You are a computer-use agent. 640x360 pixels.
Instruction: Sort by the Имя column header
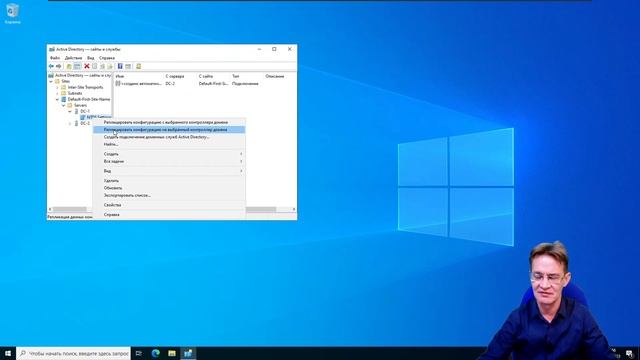point(139,76)
